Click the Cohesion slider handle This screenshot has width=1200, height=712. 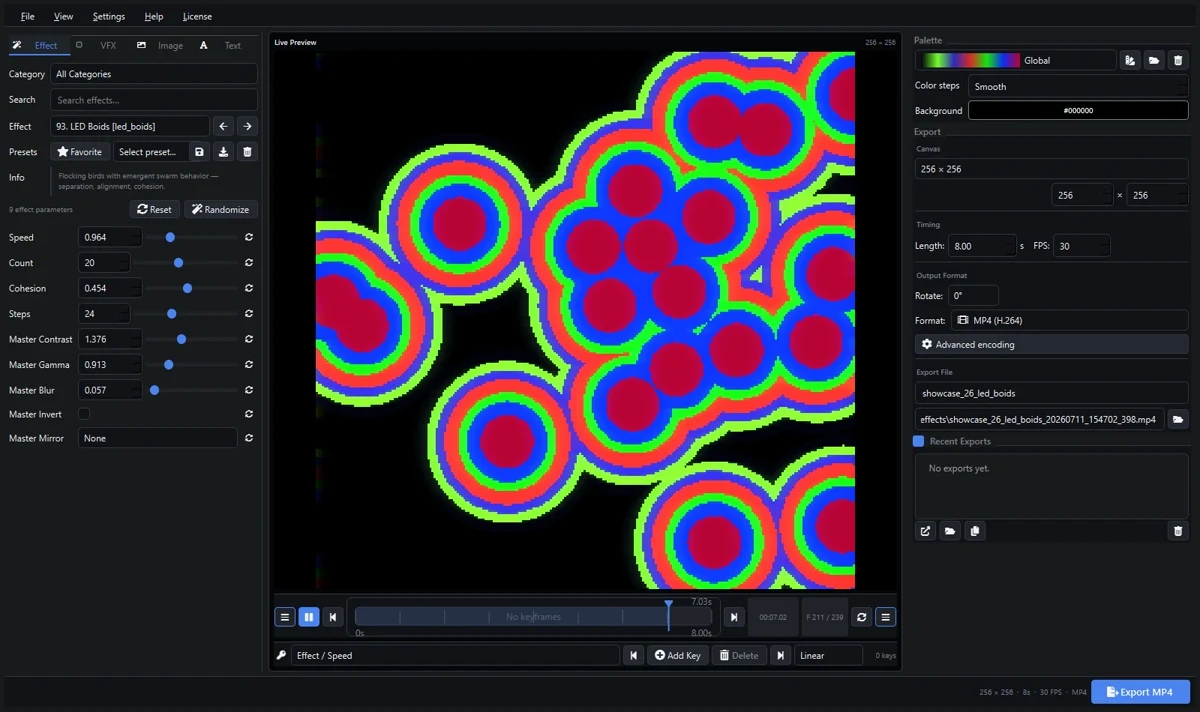[187, 288]
